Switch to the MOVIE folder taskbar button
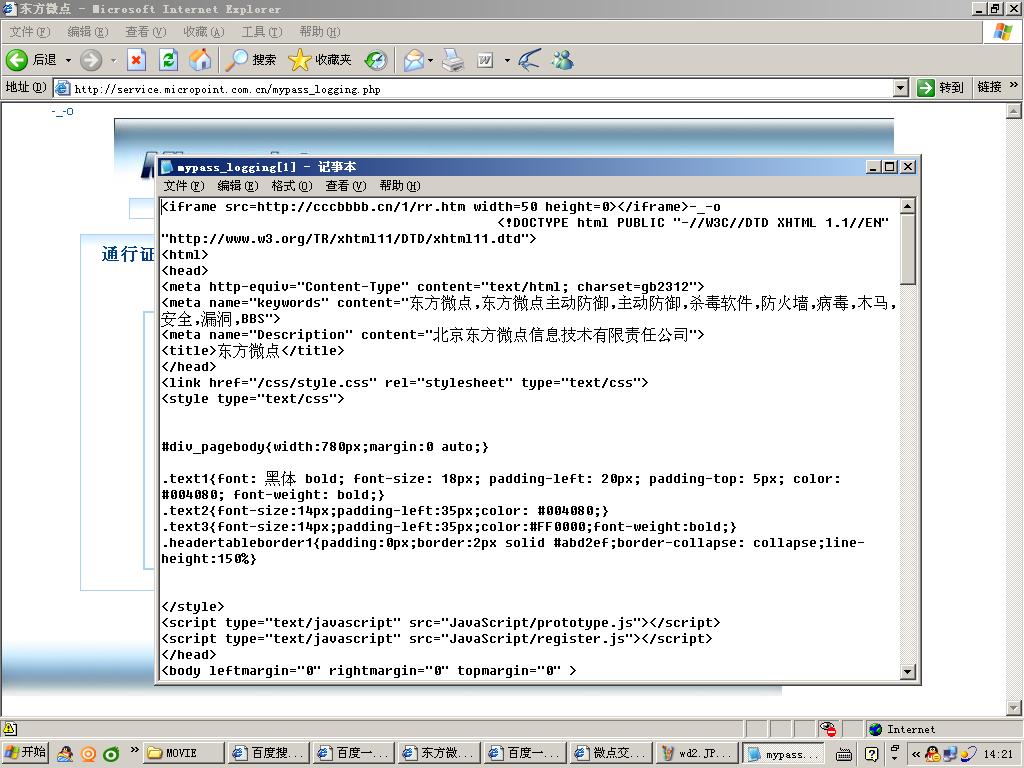This screenshot has height=768, width=1024. pyautogui.click(x=184, y=754)
